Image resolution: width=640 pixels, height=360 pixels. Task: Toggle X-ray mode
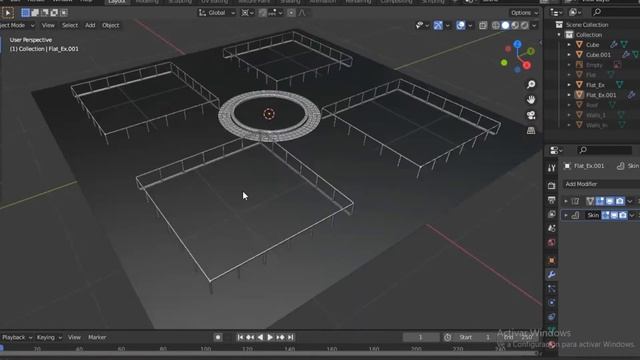pyautogui.click(x=483, y=25)
